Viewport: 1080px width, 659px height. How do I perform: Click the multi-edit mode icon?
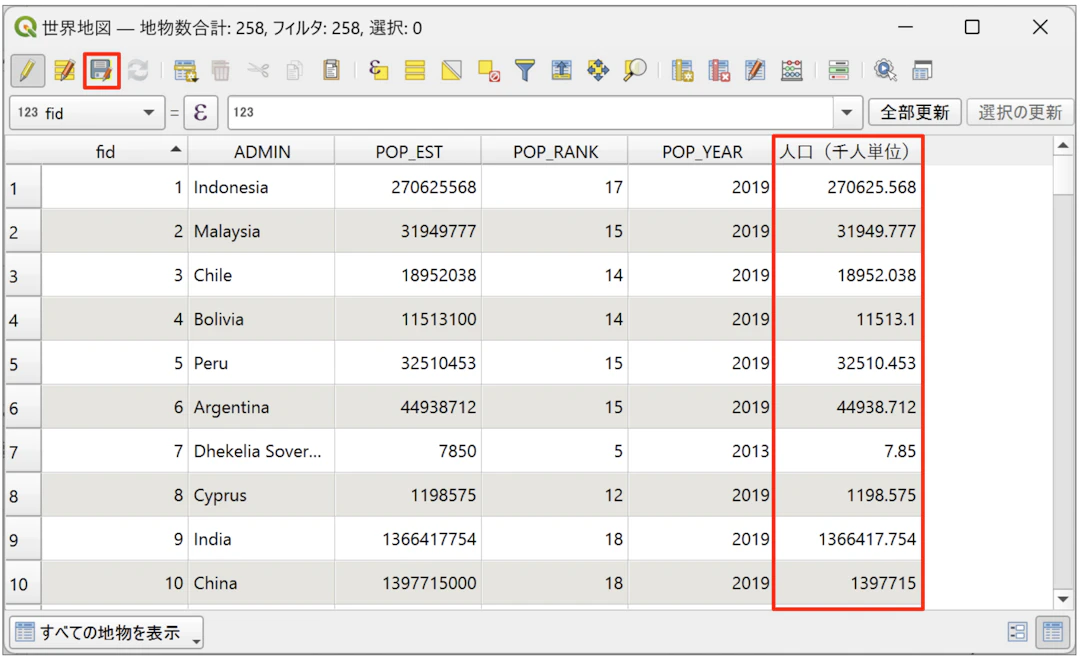tap(65, 70)
